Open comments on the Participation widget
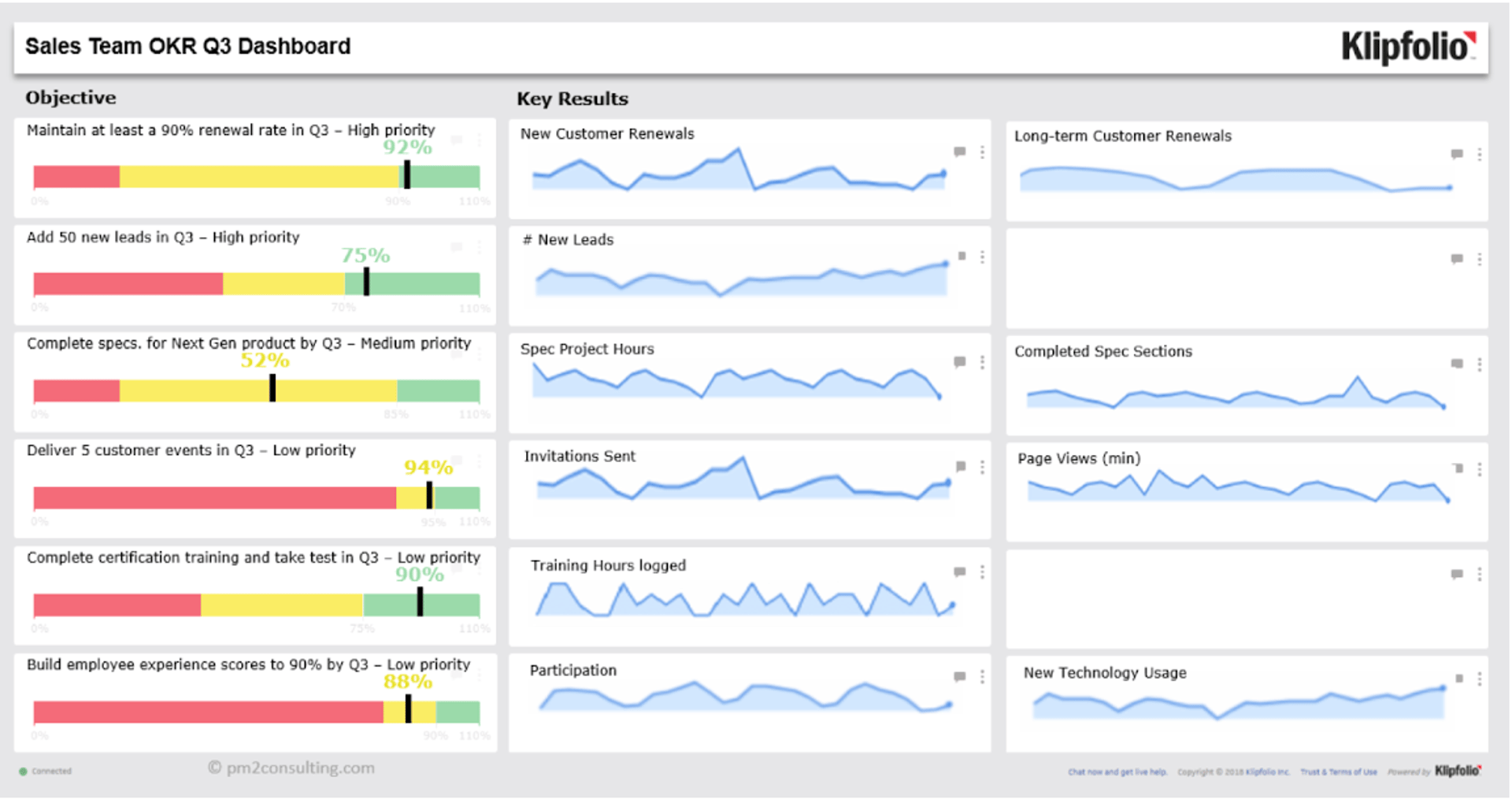This screenshot has height=803, width=1512. 959,676
